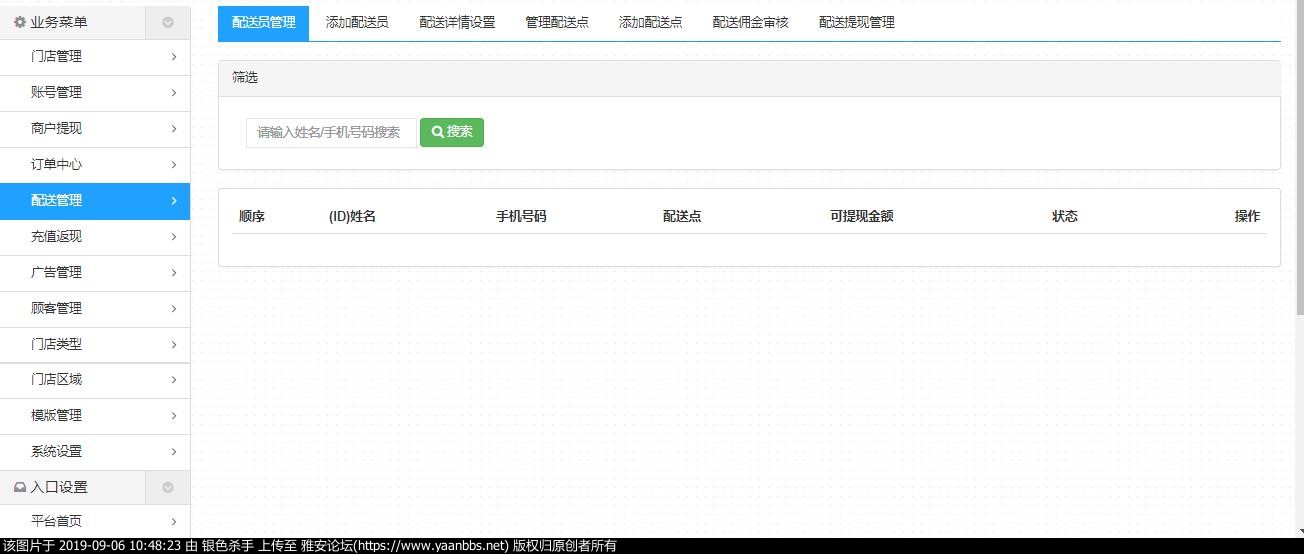Viewport: 1304px width, 554px height.
Task: Open the 模版管理 menu item
Action: 95,416
